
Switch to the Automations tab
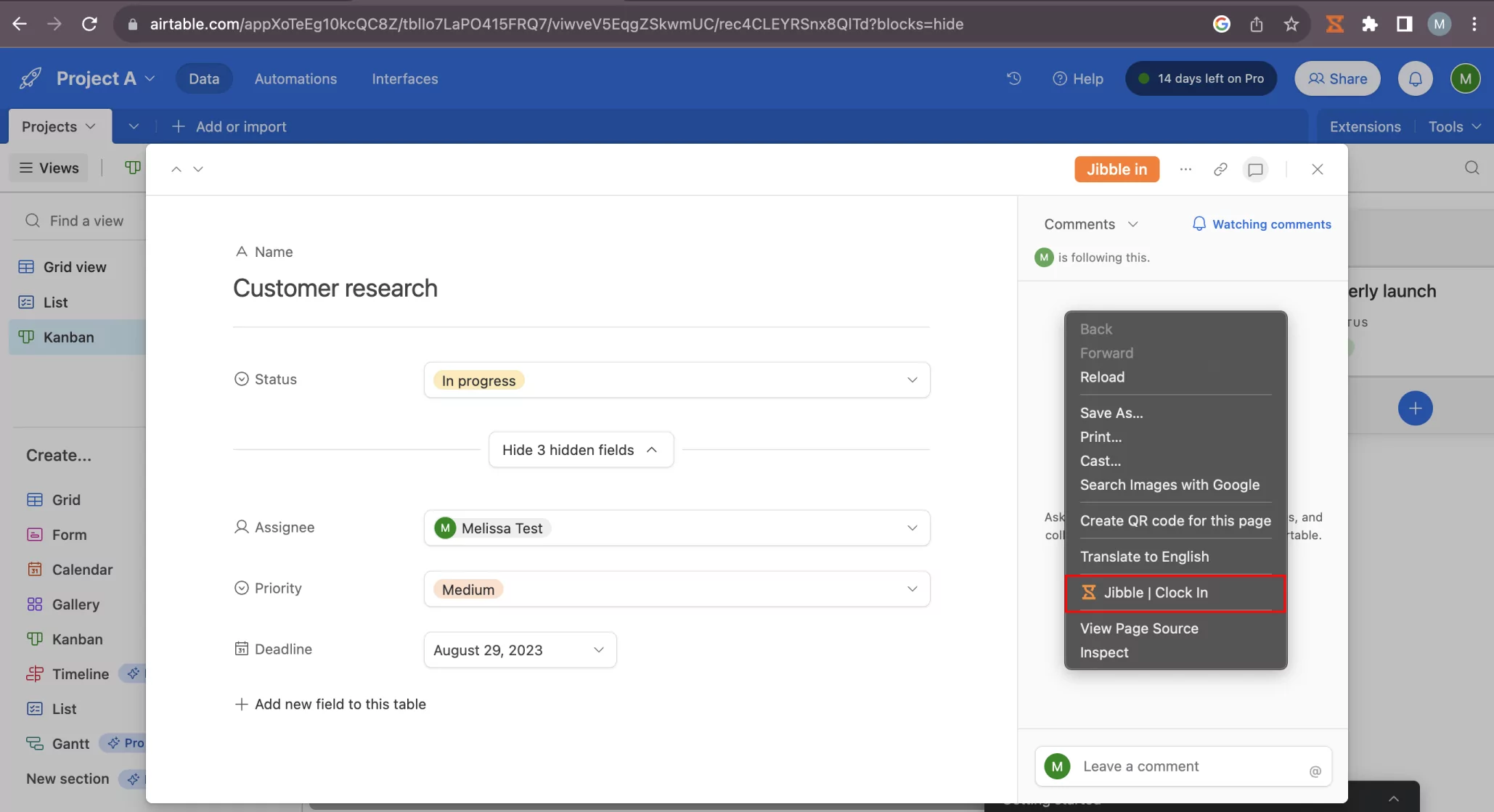pos(295,78)
